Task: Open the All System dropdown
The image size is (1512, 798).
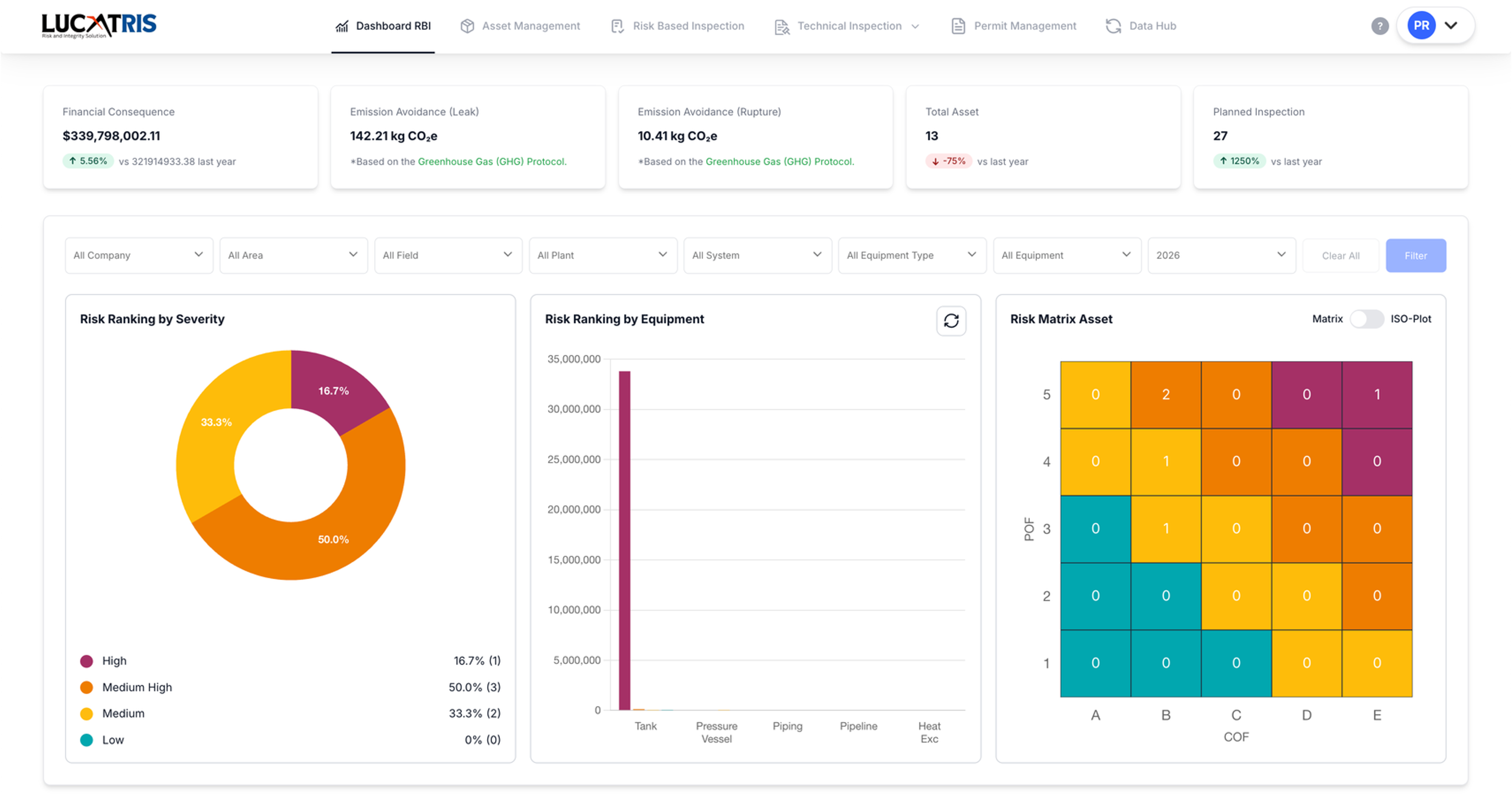Action: (757, 255)
